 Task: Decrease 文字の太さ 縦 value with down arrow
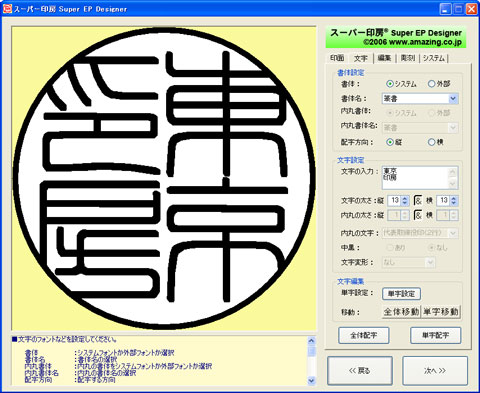[x=405, y=203]
